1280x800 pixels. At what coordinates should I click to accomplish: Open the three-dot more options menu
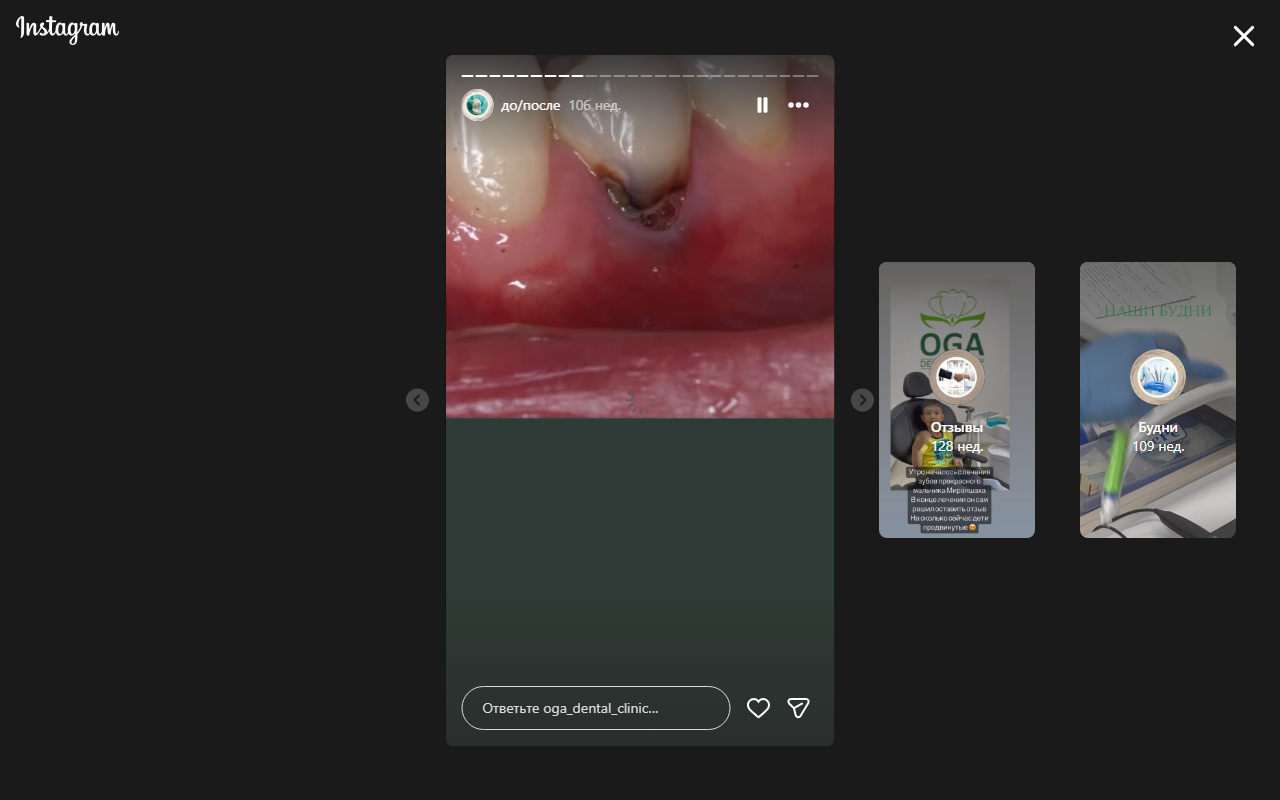point(798,105)
